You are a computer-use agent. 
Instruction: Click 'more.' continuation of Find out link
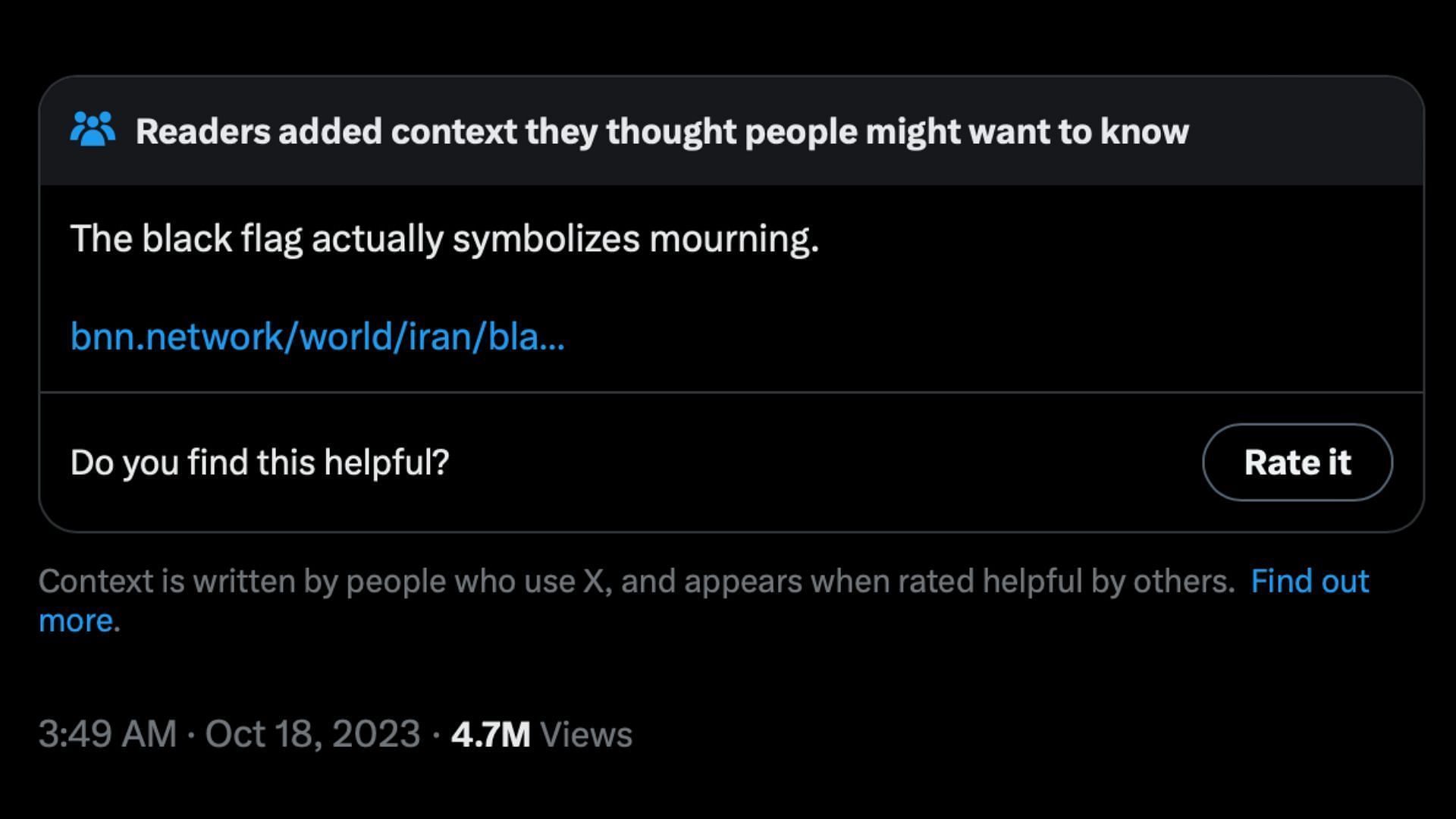tap(80, 621)
